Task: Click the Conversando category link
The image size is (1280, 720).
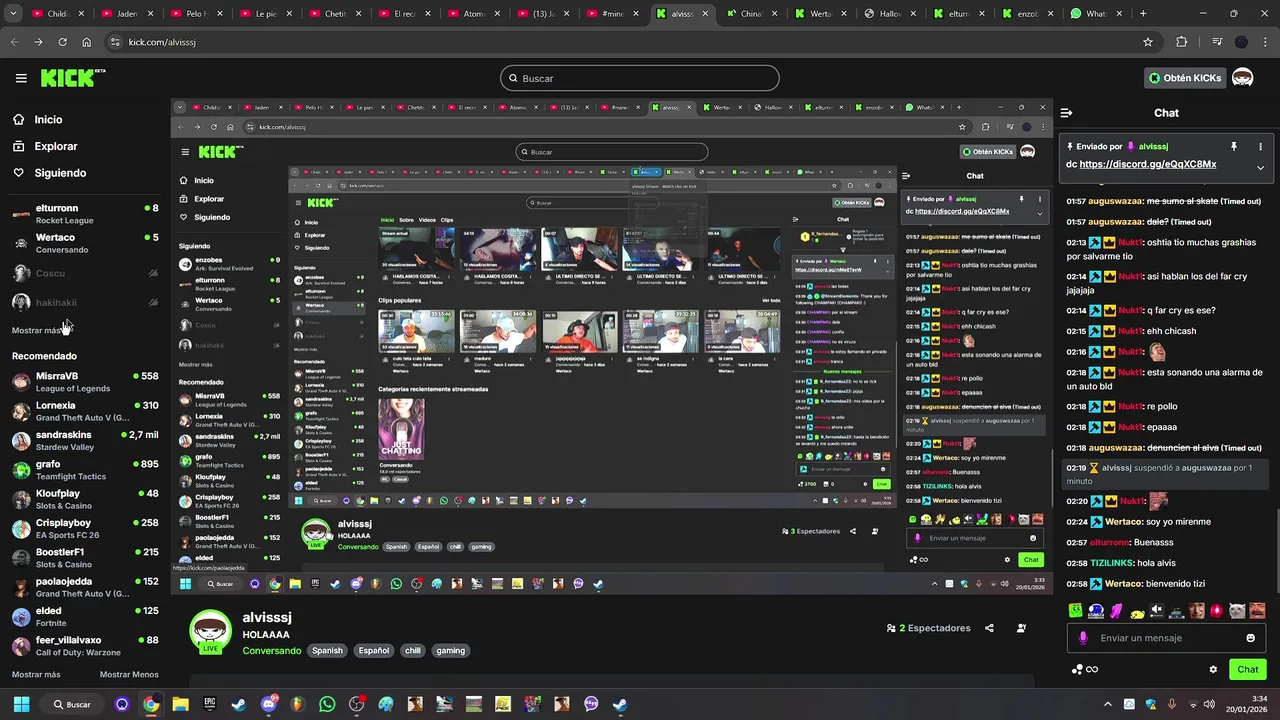Action: [x=271, y=651]
